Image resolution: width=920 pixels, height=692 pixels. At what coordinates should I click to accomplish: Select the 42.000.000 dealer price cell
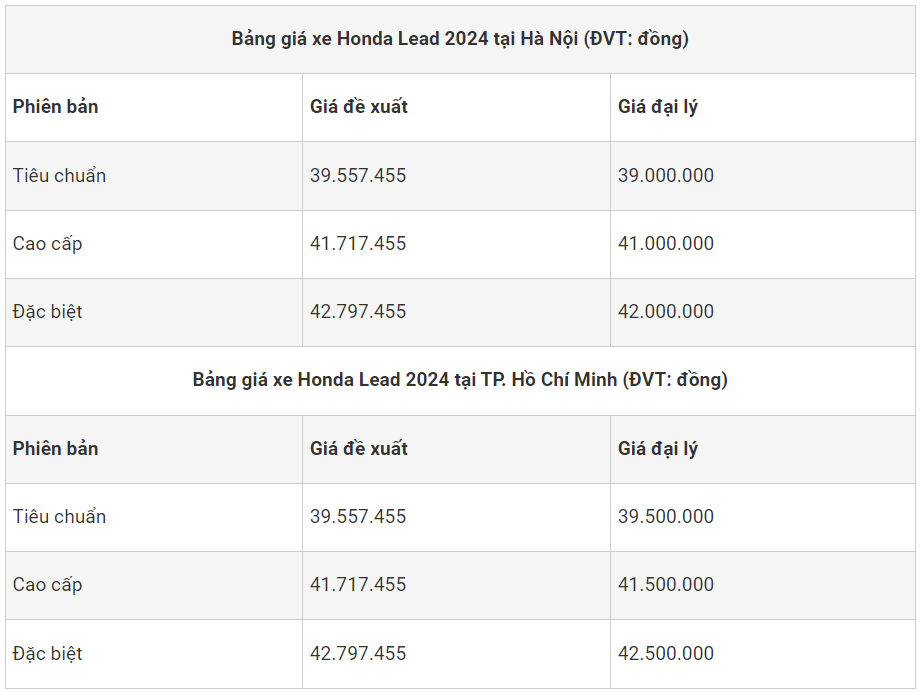(x=666, y=311)
